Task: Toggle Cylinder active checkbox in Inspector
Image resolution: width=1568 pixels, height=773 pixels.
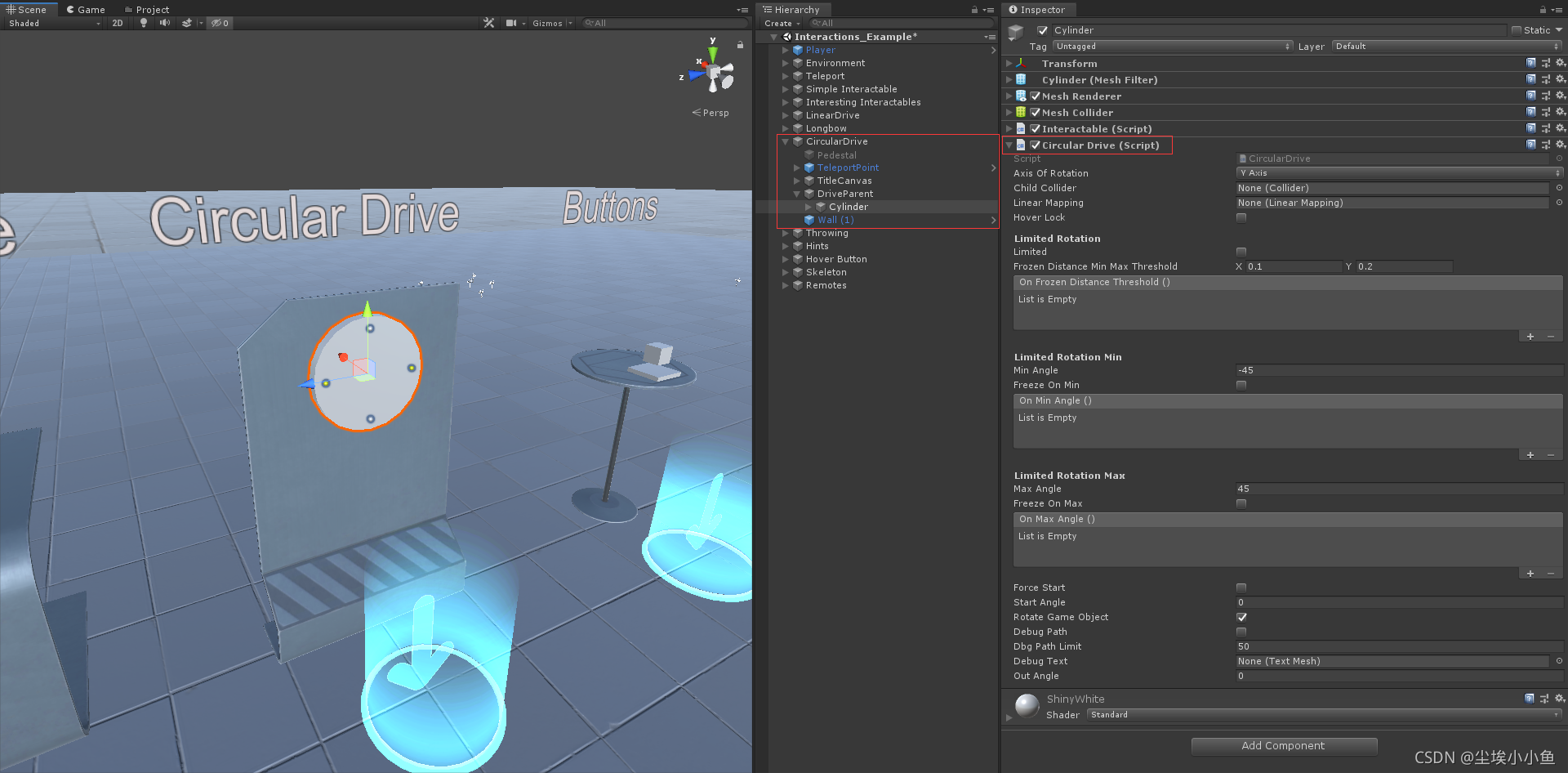Action: (x=1042, y=30)
